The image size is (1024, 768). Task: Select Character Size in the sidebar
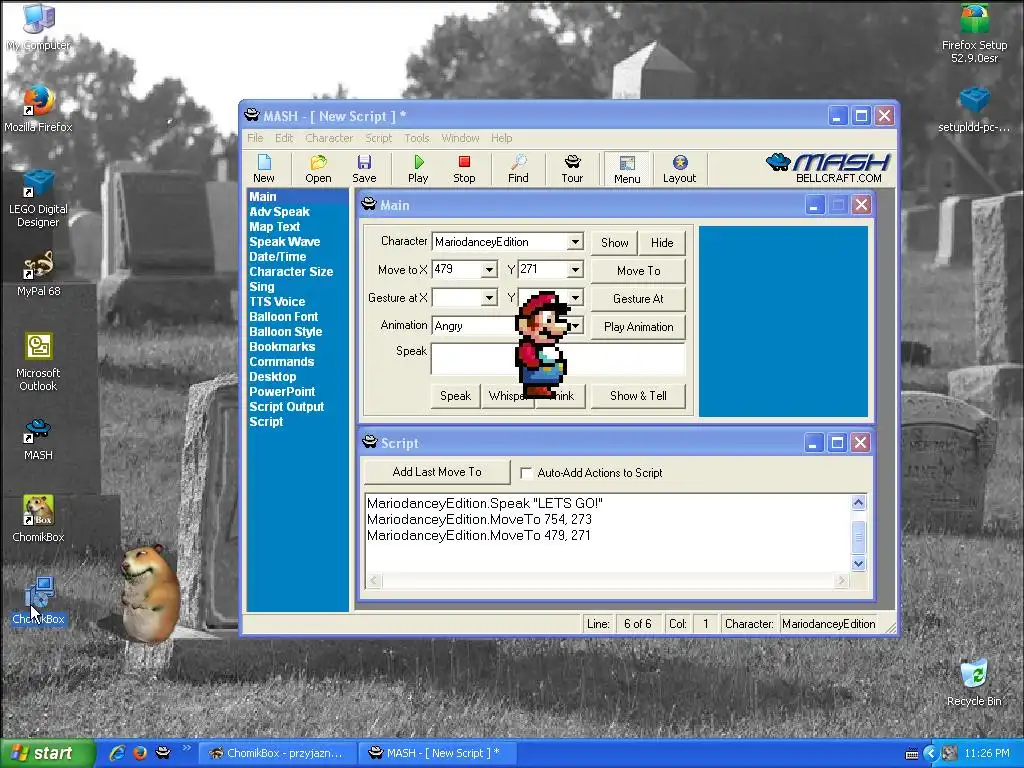(291, 272)
